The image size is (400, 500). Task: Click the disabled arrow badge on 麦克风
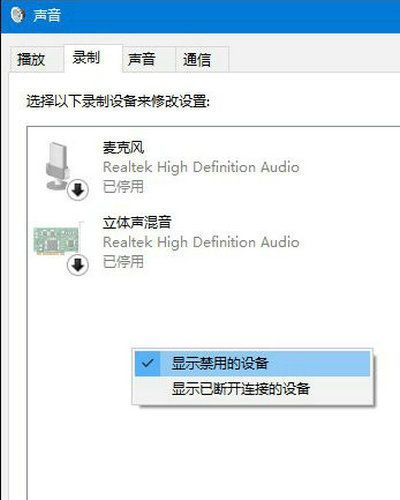click(77, 190)
